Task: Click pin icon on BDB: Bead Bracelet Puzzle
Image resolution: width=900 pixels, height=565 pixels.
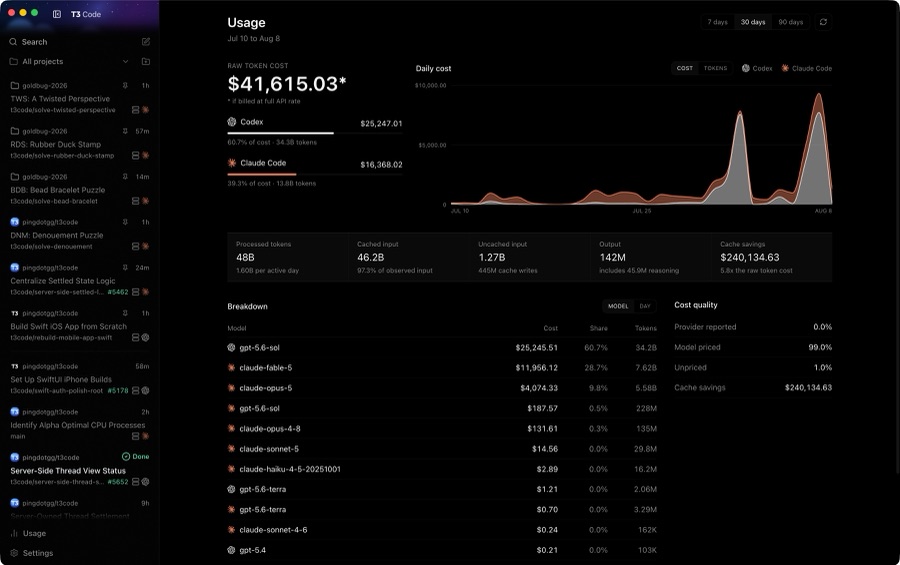Action: 125,177
